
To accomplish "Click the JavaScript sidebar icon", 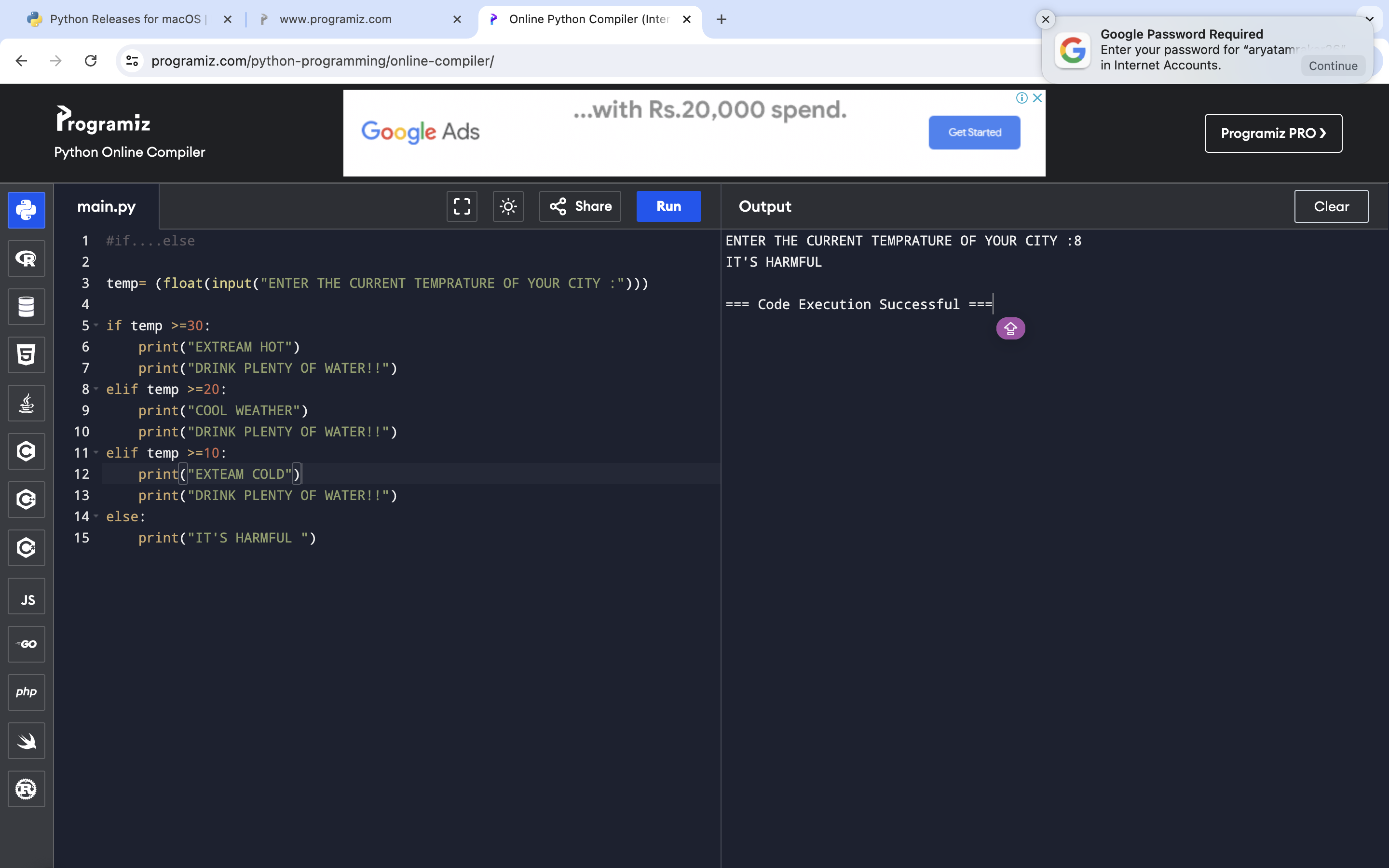I will click(x=27, y=599).
